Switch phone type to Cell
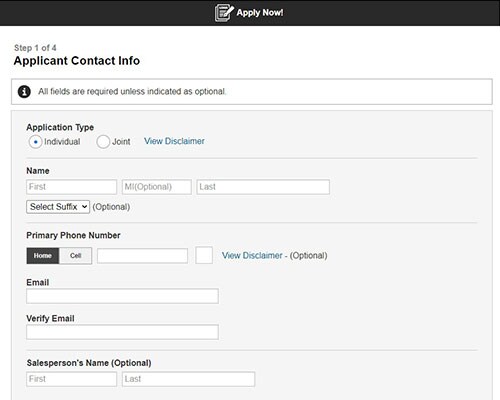Viewport: 500px width, 400px height. point(75,256)
